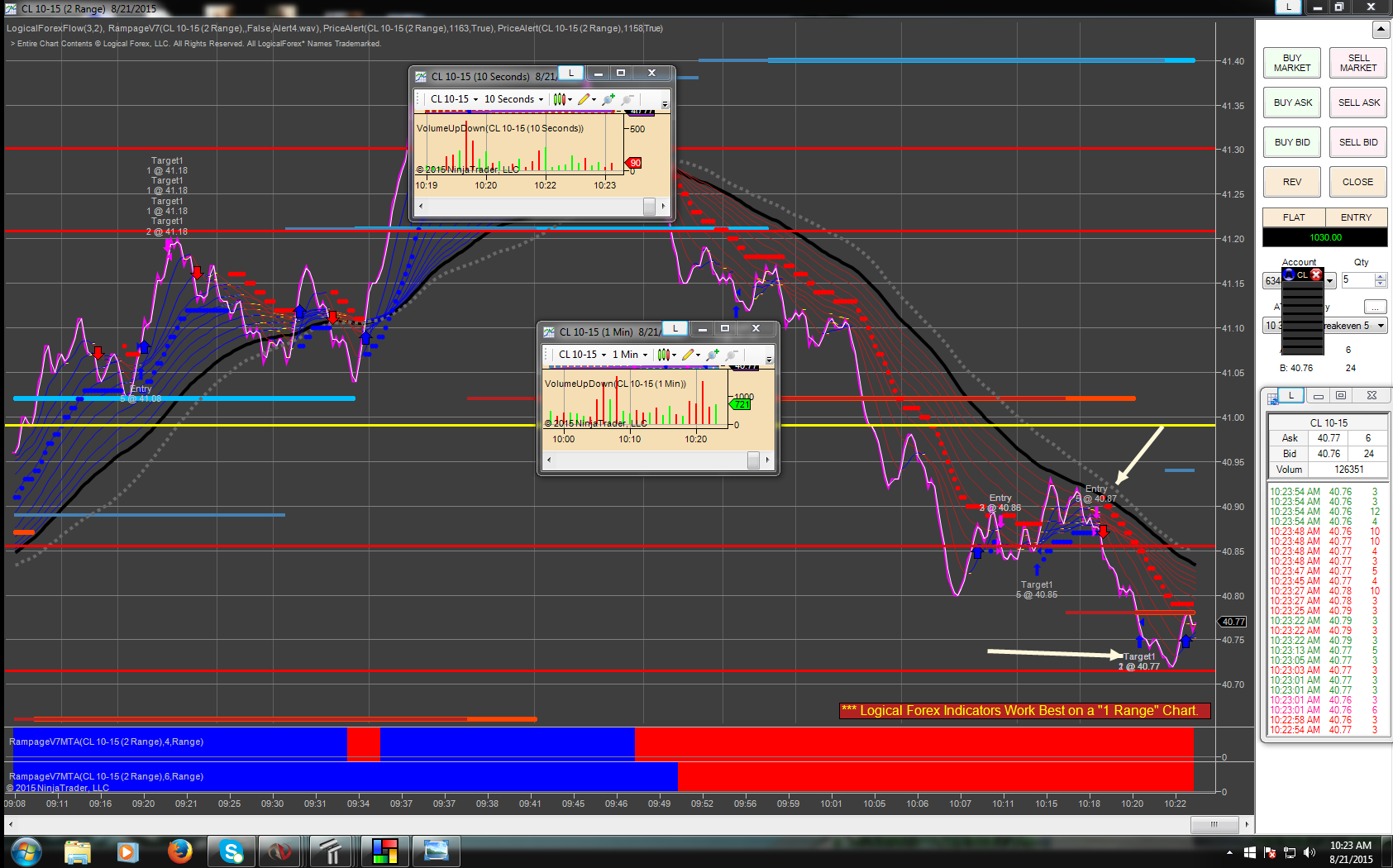Open the Windows Start menu

[x=26, y=851]
